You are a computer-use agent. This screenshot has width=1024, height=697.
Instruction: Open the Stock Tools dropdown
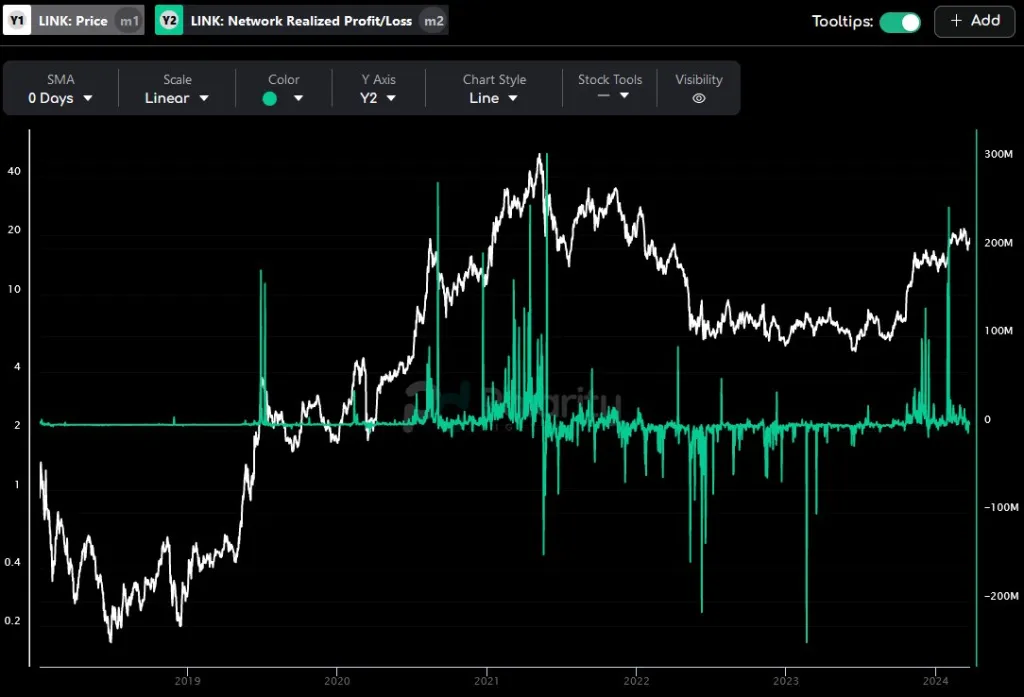click(610, 96)
